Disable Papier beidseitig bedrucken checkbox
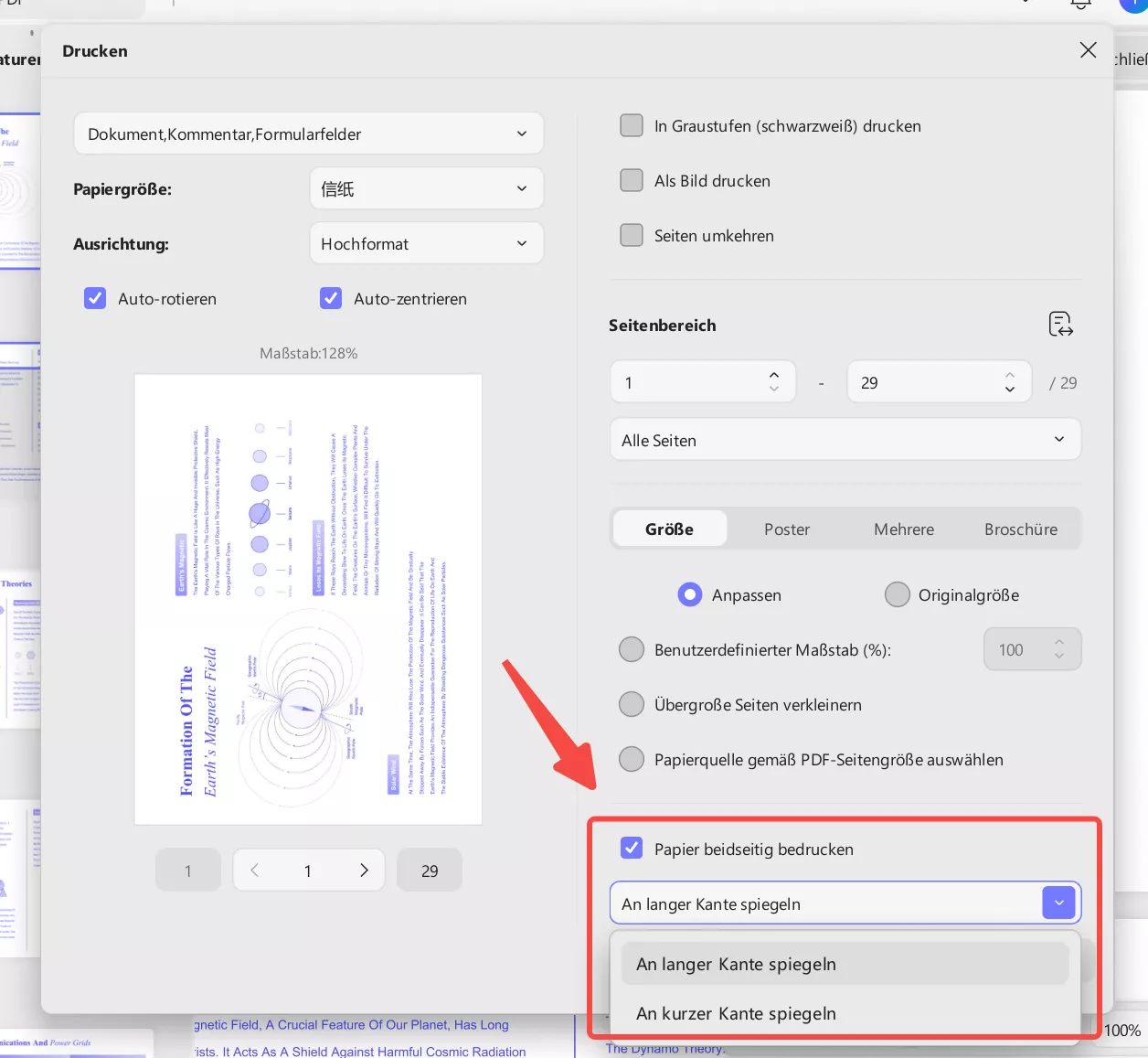 click(632, 848)
